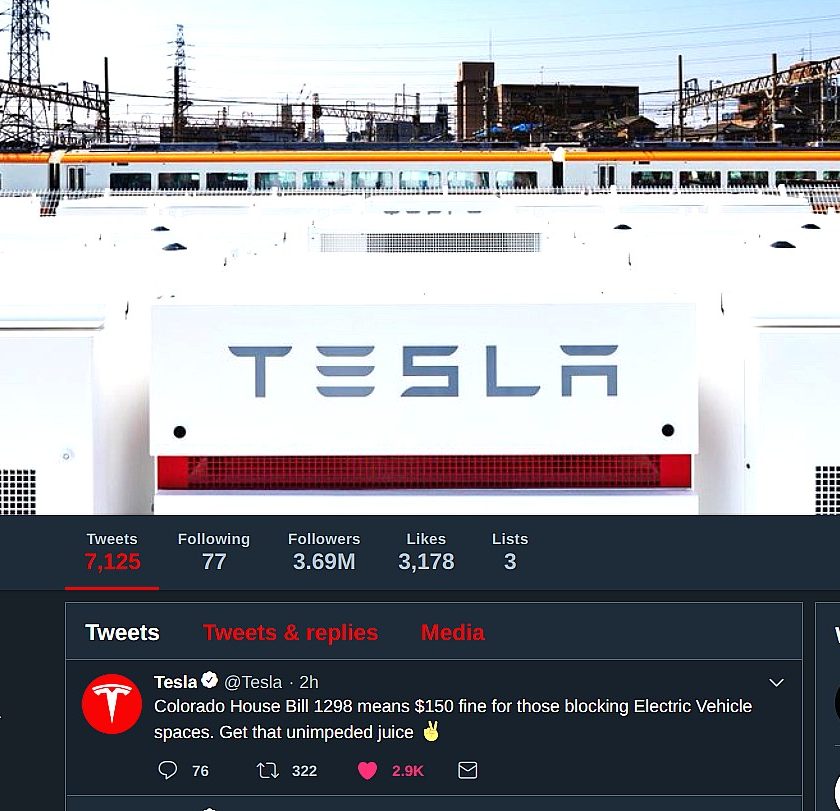The width and height of the screenshot is (840, 811).
Task: Retweet the Colorado House Bill tweet
Action: tap(267, 770)
